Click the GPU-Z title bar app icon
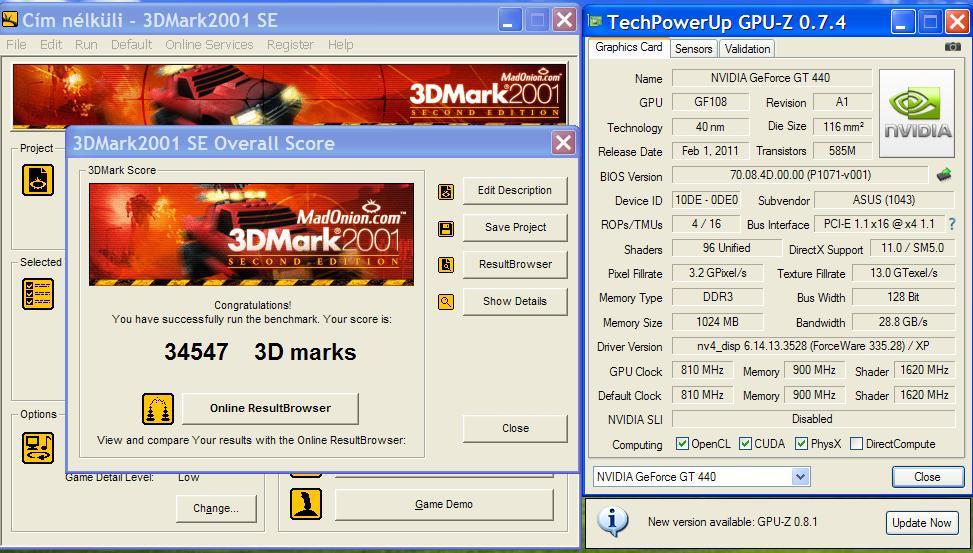Screen dimensions: 973x553 click(x=595, y=21)
